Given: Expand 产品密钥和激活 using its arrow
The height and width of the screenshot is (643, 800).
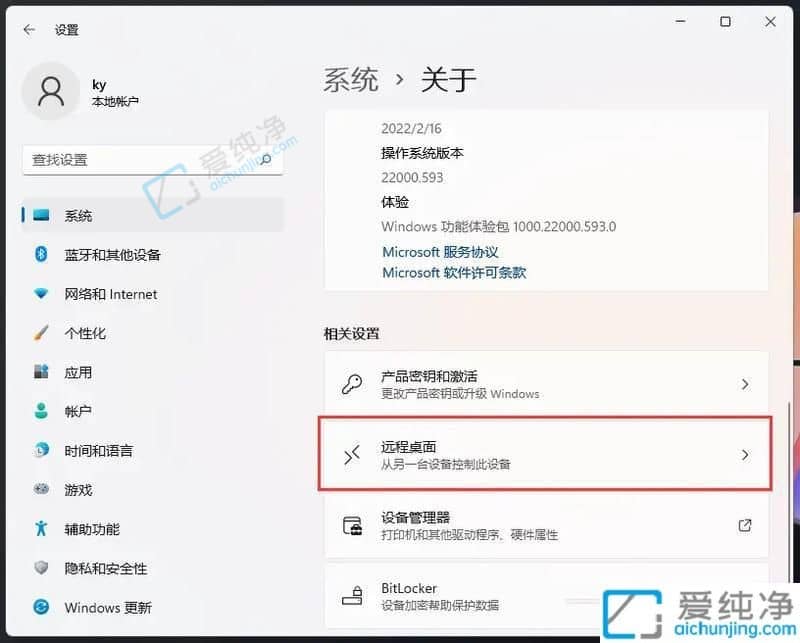Looking at the screenshot, I should (745, 383).
